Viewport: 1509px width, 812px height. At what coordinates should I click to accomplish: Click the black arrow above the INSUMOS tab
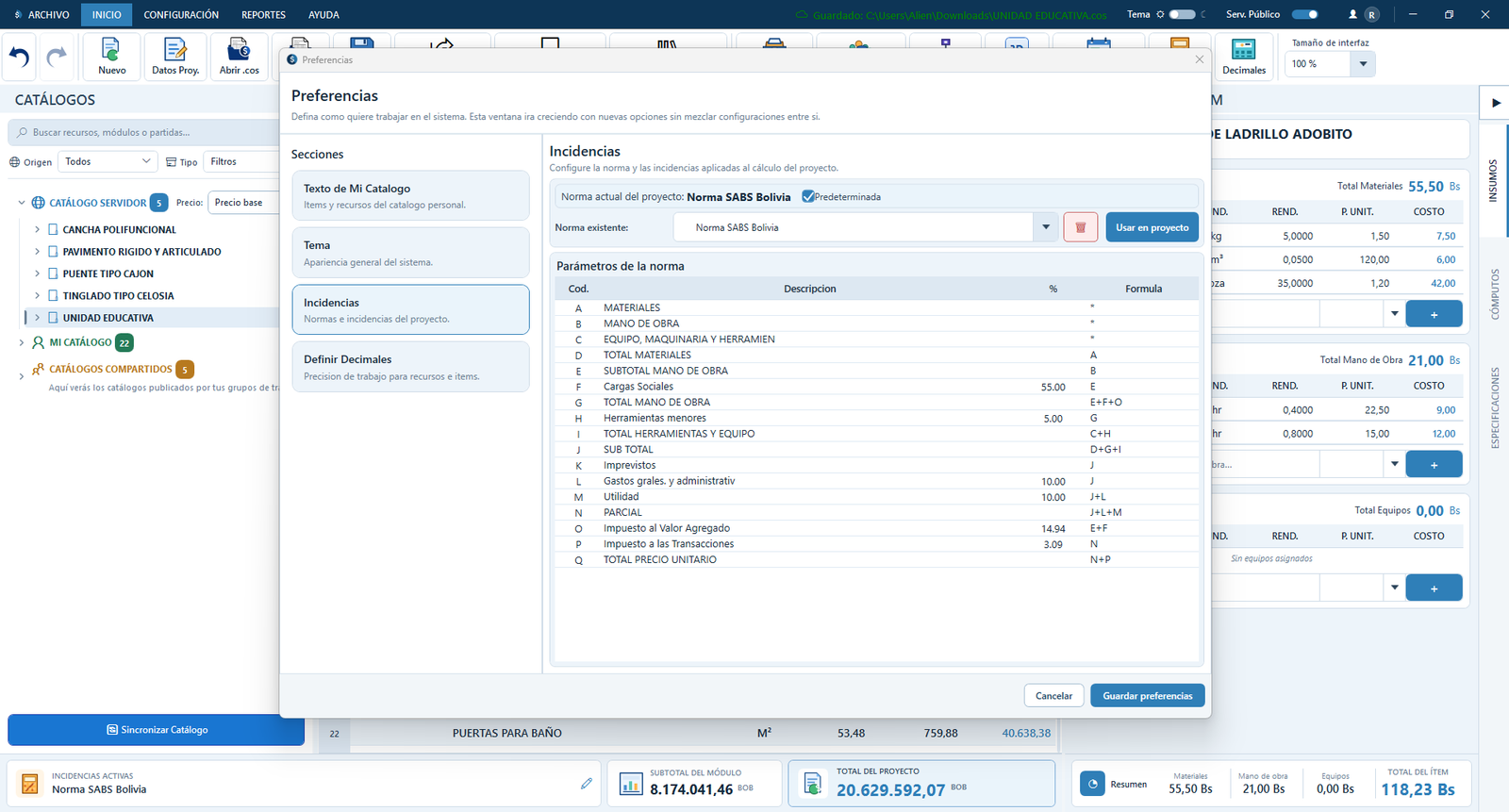pyautogui.click(x=1496, y=103)
